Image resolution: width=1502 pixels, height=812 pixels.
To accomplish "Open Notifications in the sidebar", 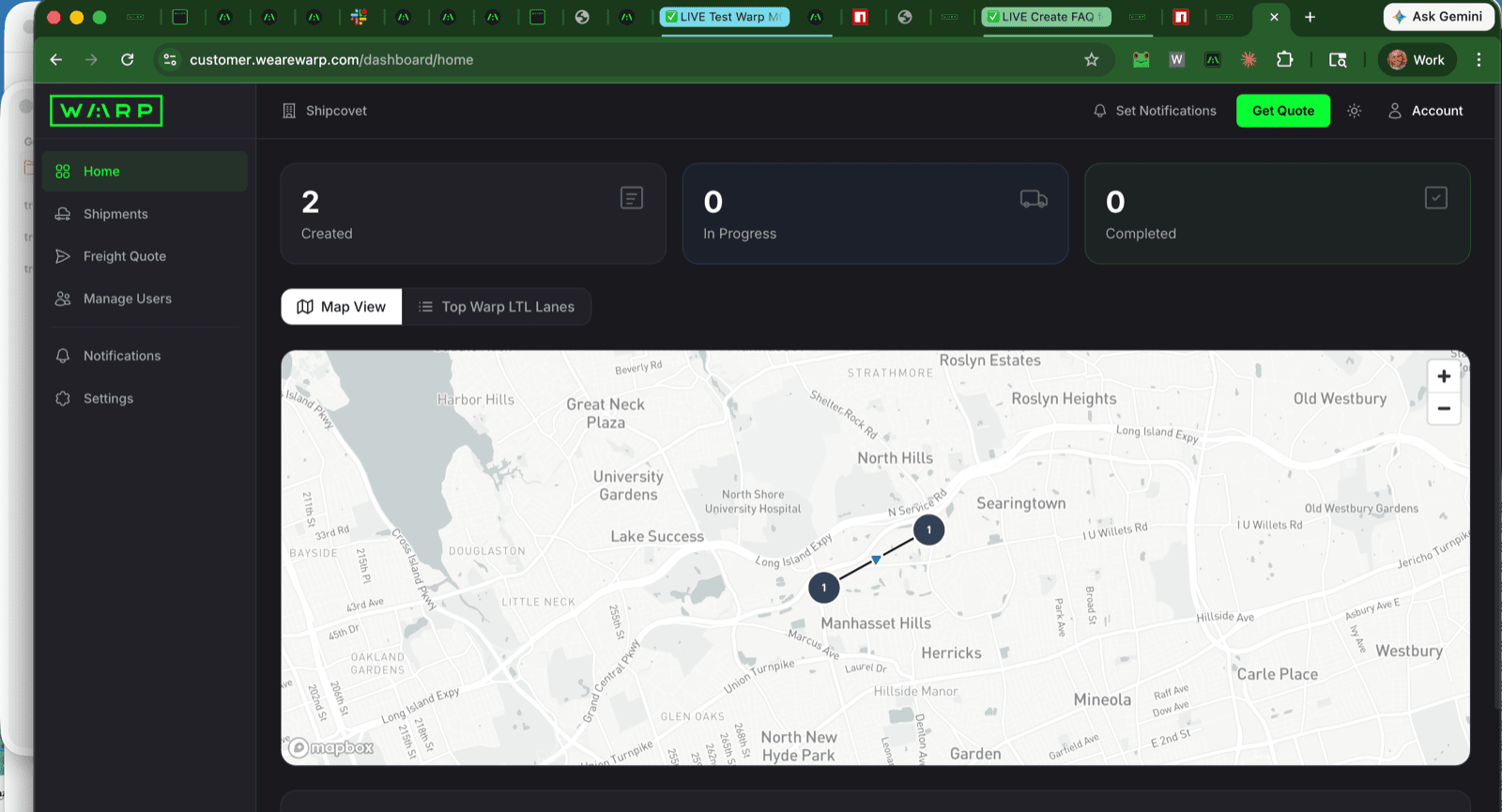I will click(145, 356).
